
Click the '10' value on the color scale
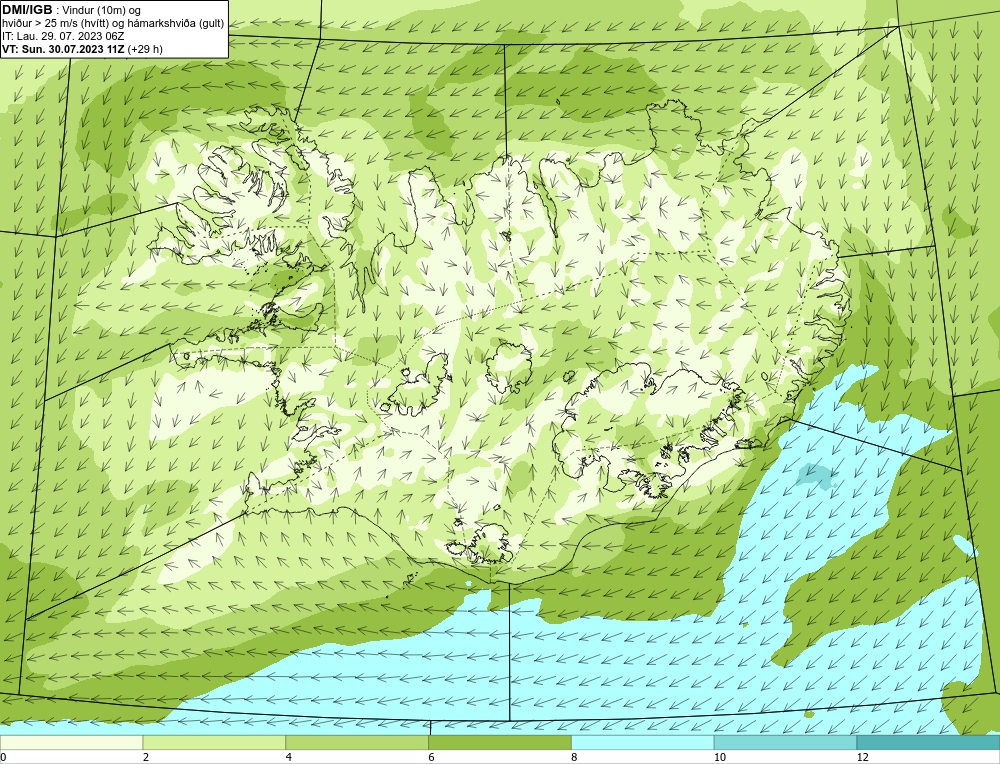pyautogui.click(x=720, y=757)
